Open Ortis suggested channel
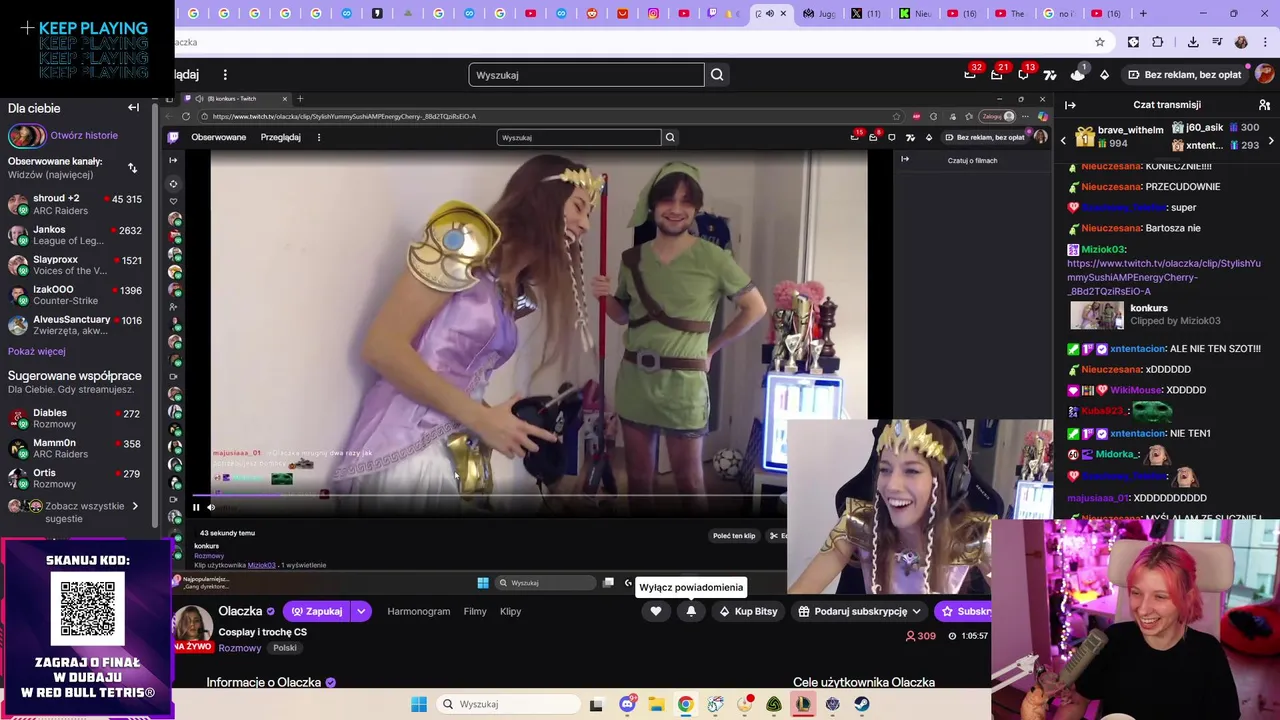 [75, 478]
